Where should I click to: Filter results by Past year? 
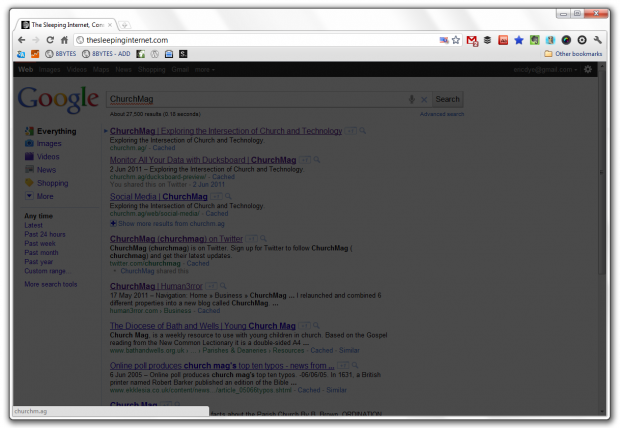pos(38,262)
